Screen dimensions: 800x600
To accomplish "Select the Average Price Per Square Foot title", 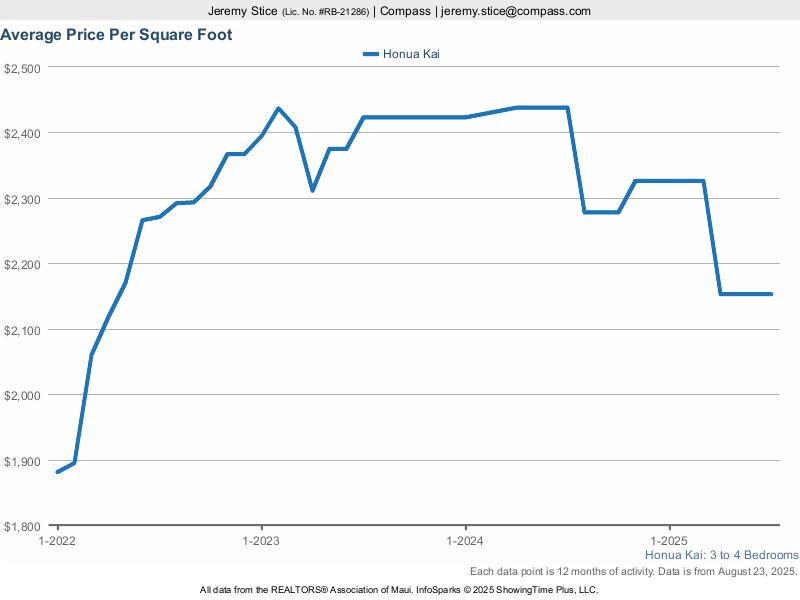I will 116,35.
